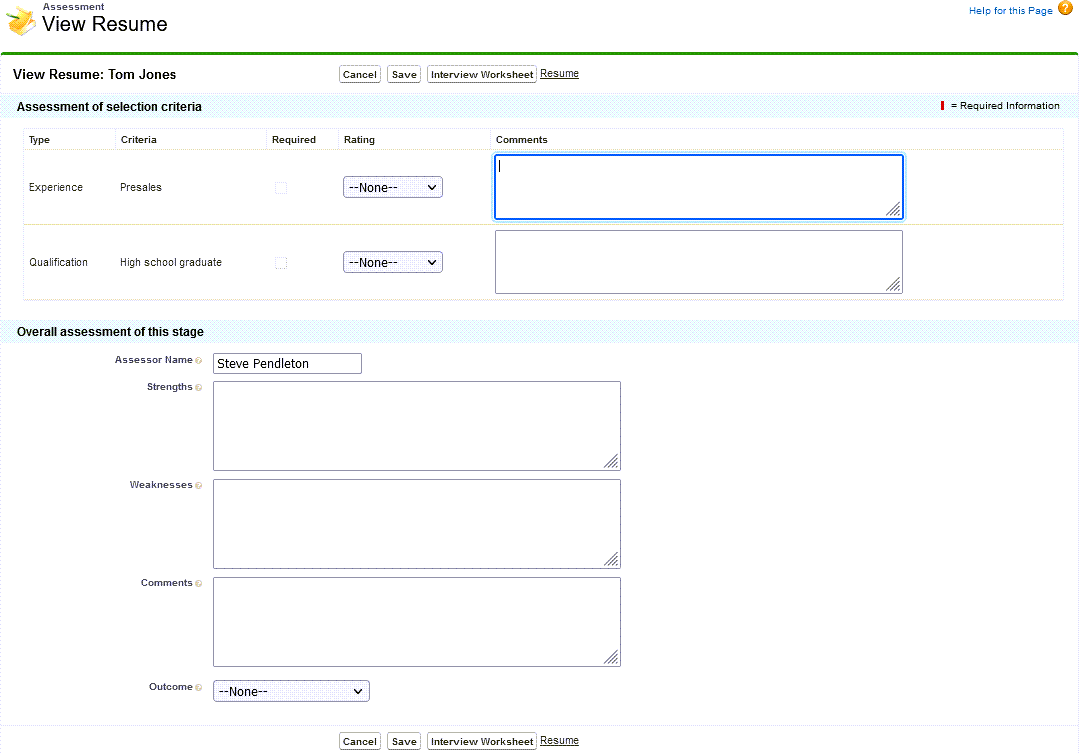Click the bottom Cancel button
Image resolution: width=1079 pixels, height=756 pixels.
point(359,742)
